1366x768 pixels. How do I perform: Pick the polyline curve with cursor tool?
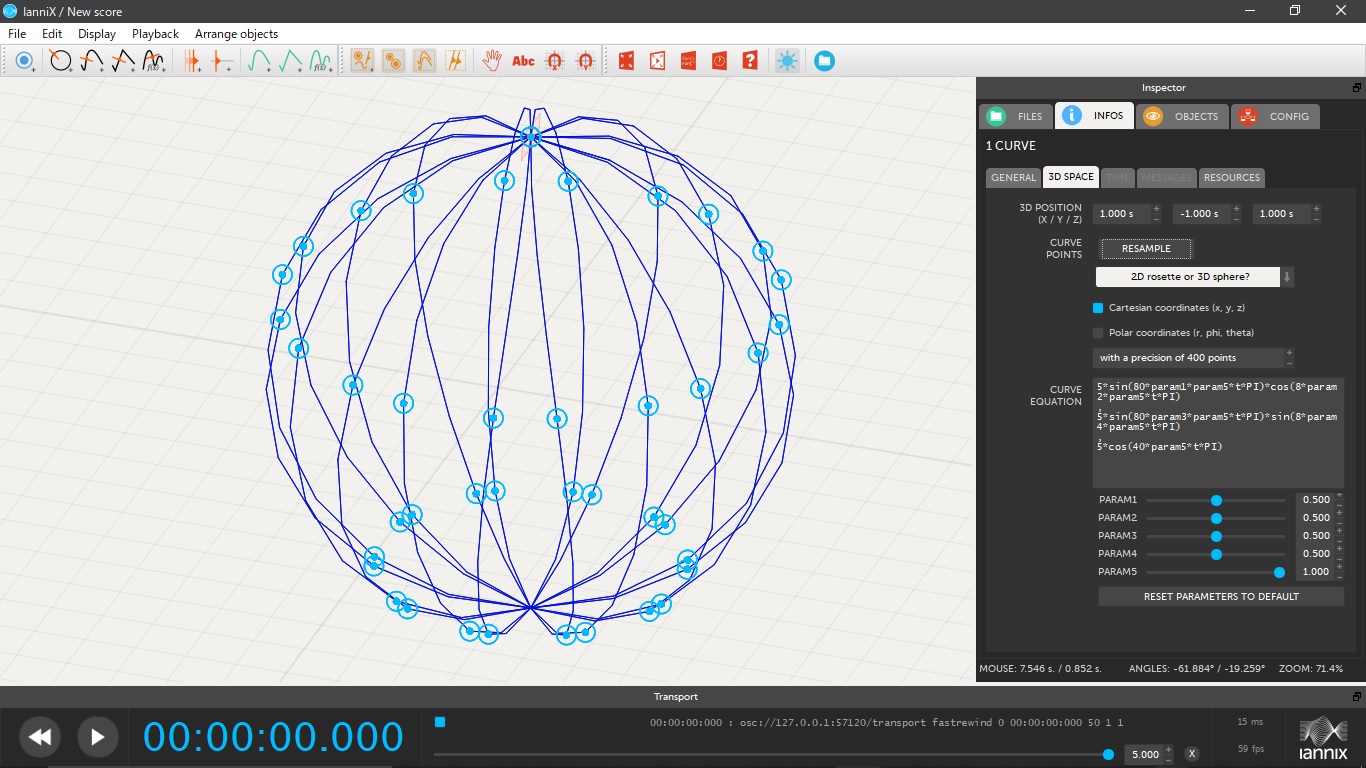tap(123, 61)
